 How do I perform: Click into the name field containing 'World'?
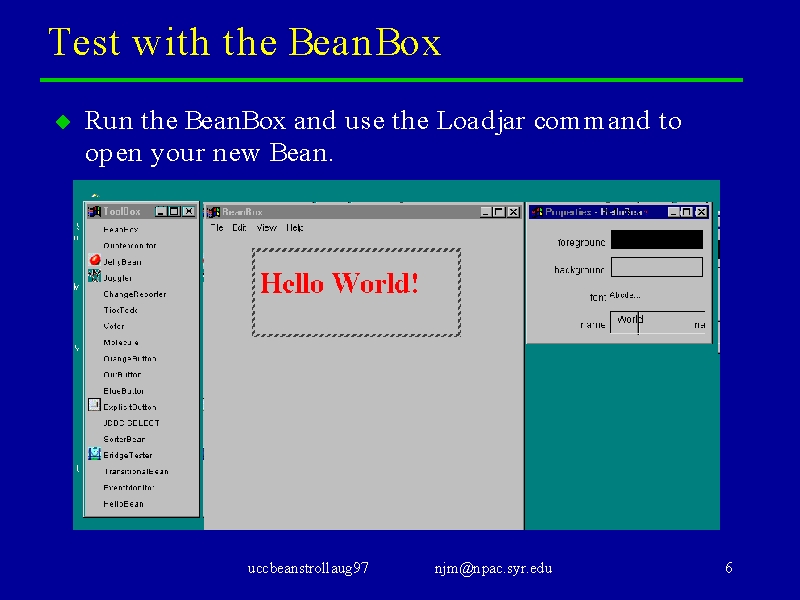pyautogui.click(x=658, y=322)
